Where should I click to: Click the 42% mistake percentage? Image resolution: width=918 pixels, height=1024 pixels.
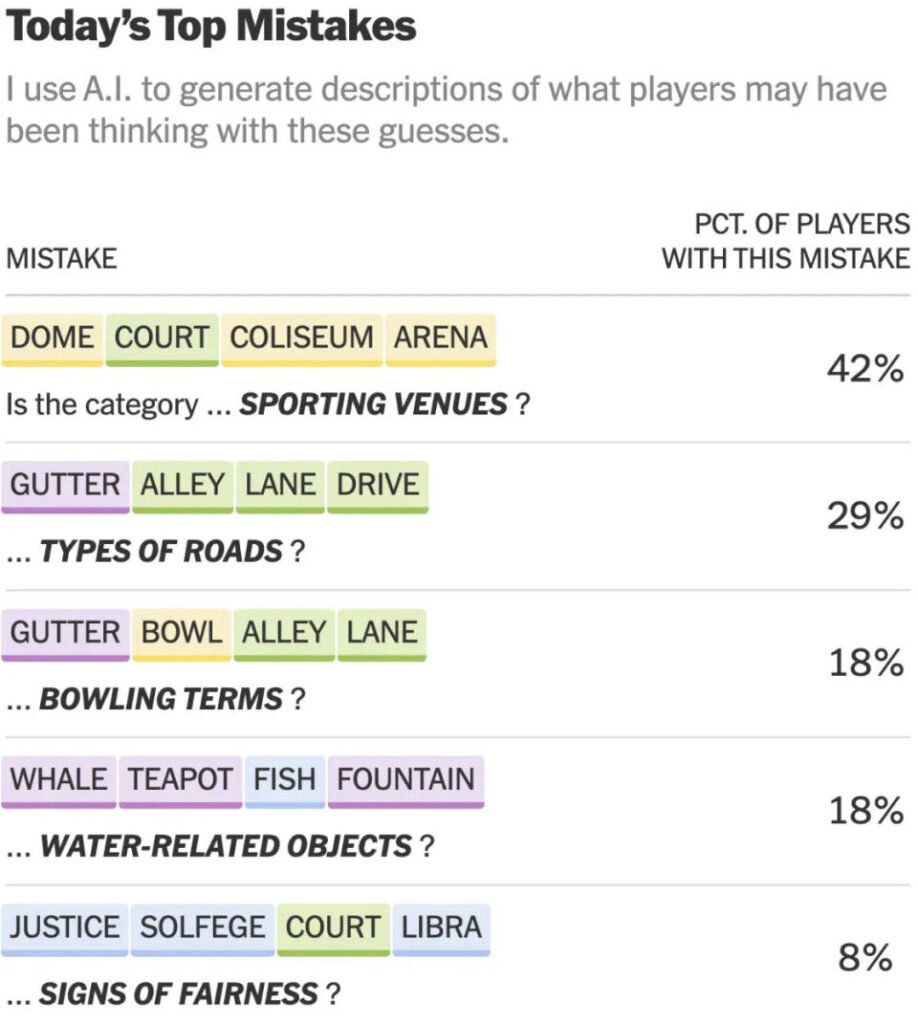point(865,369)
